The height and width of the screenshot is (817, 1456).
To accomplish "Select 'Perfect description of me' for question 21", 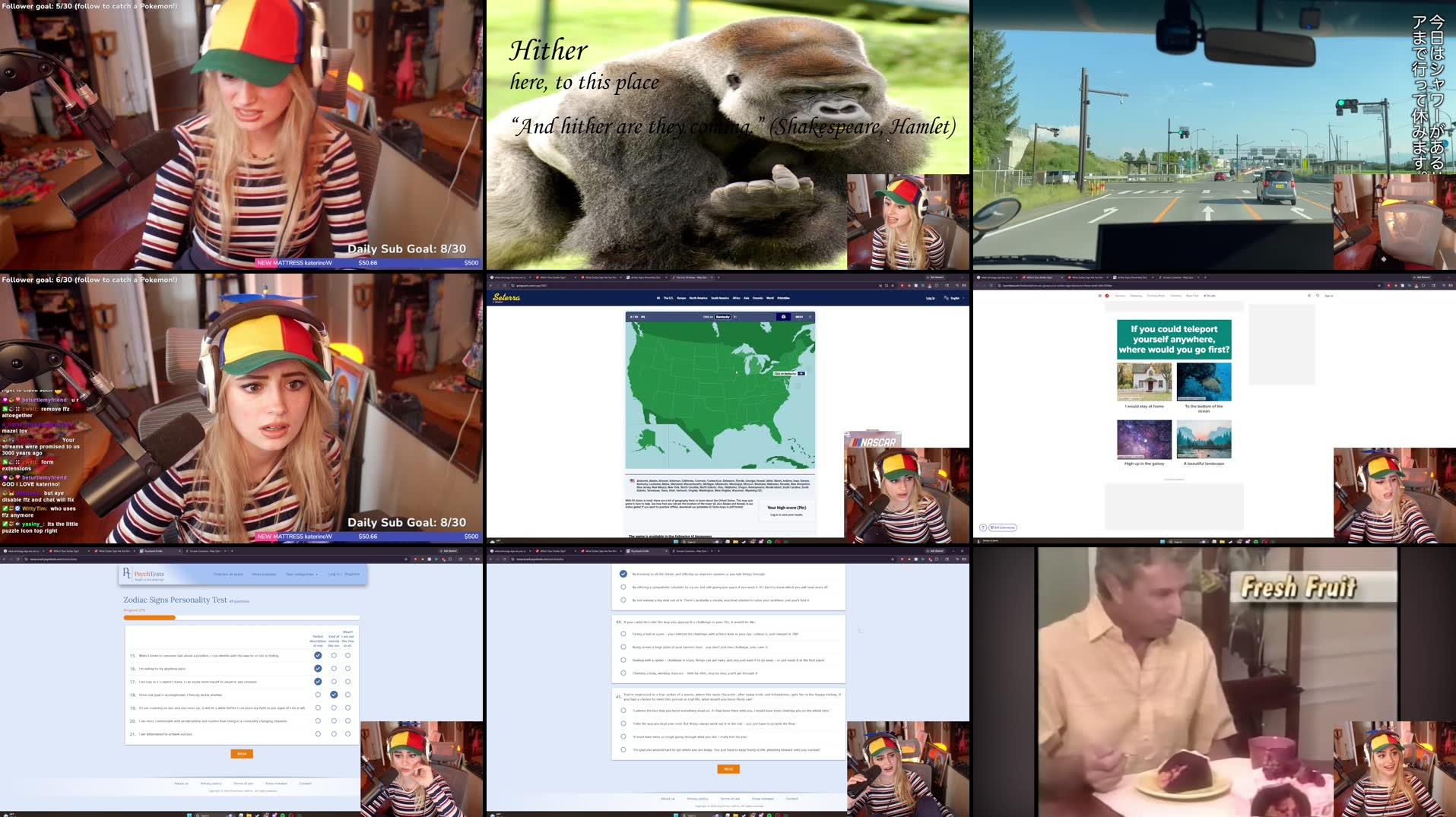I will tap(317, 733).
